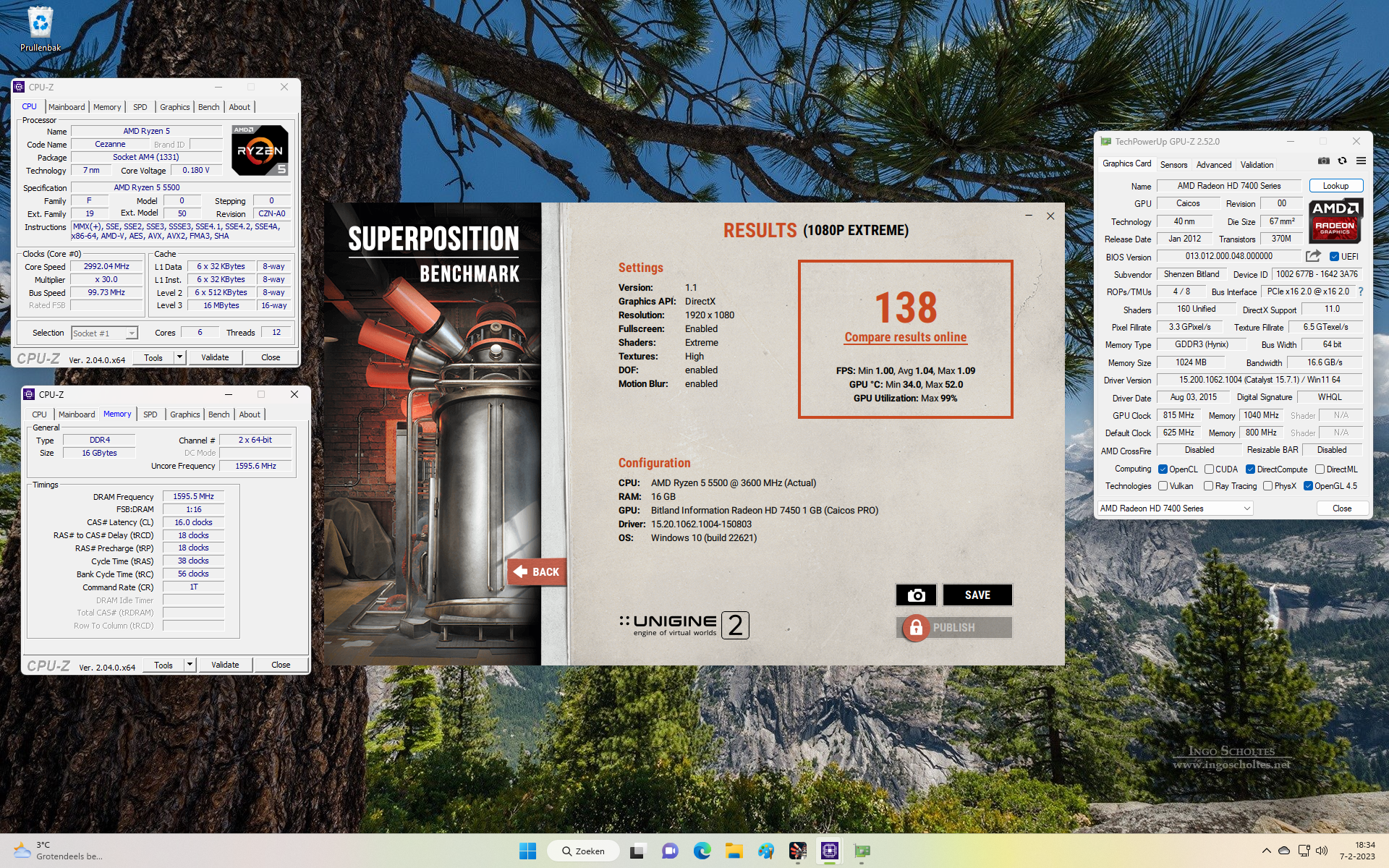This screenshot has height=868, width=1389.
Task: Click the BIOS share/export icon in GPU-Z
Action: click(1313, 256)
